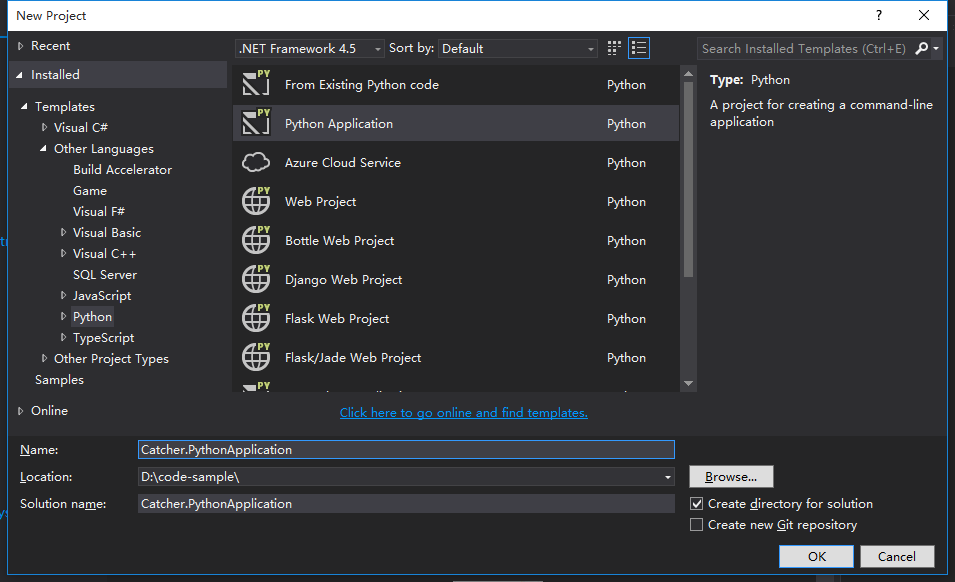The width and height of the screenshot is (955, 582).
Task: Click the Browse button
Action: click(x=730, y=477)
